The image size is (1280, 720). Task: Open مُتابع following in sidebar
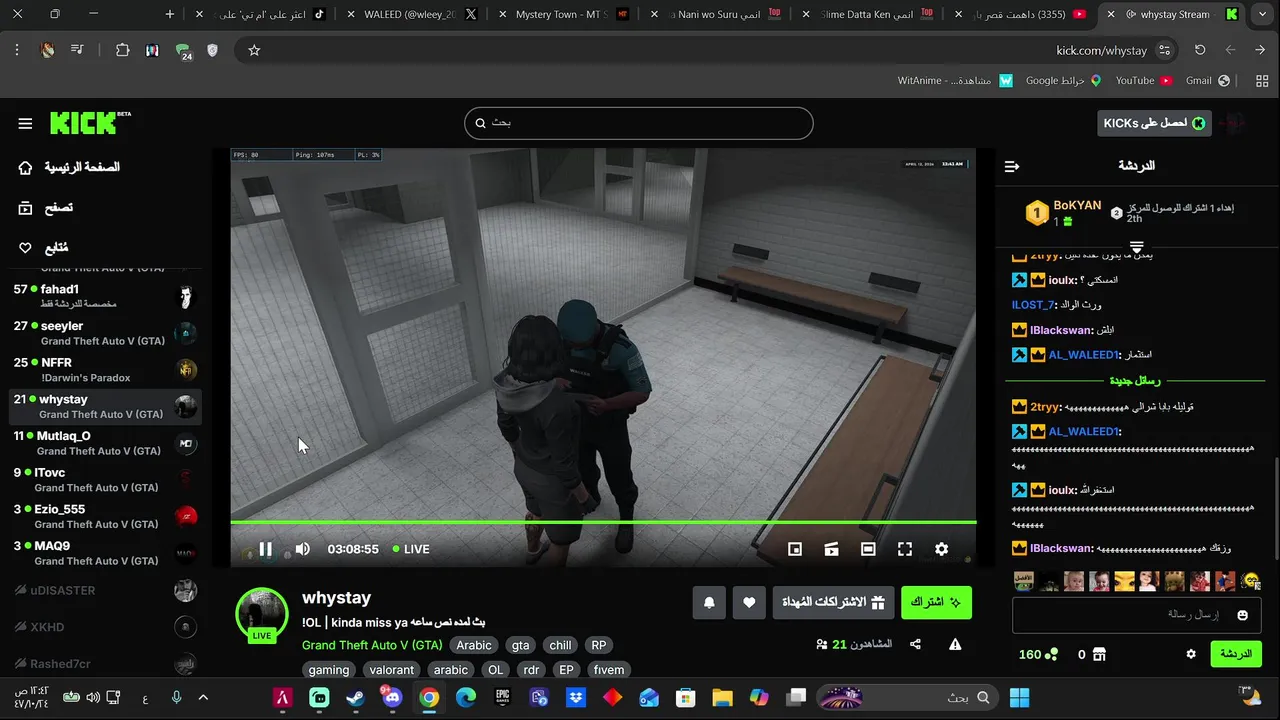pyautogui.click(x=44, y=247)
